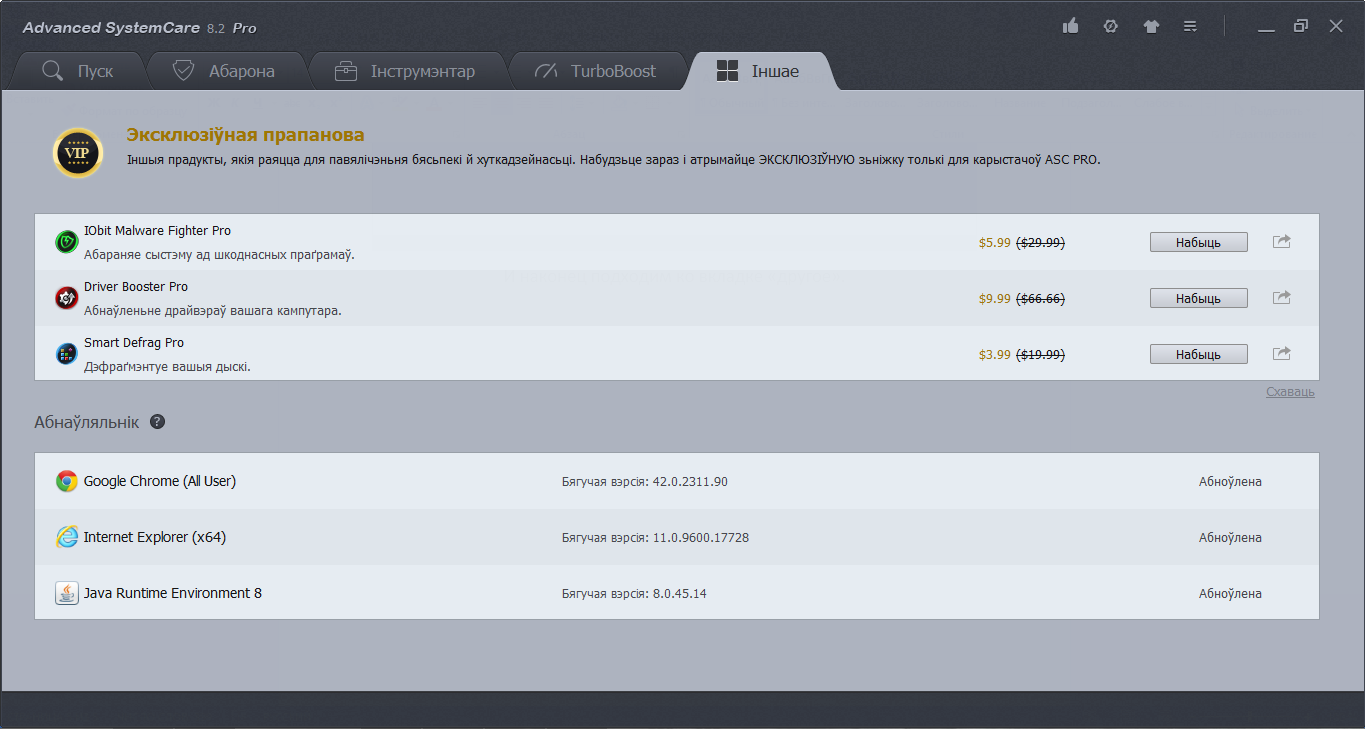
Task: Click the Абнаўляльнік help question icon
Action: tap(157, 422)
